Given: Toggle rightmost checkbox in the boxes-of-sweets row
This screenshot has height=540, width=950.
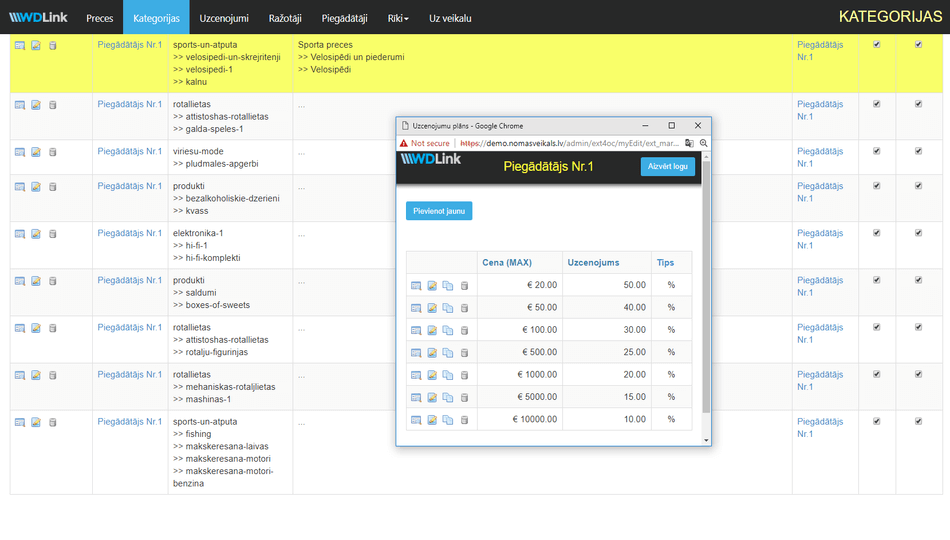Looking at the screenshot, I should (918, 280).
